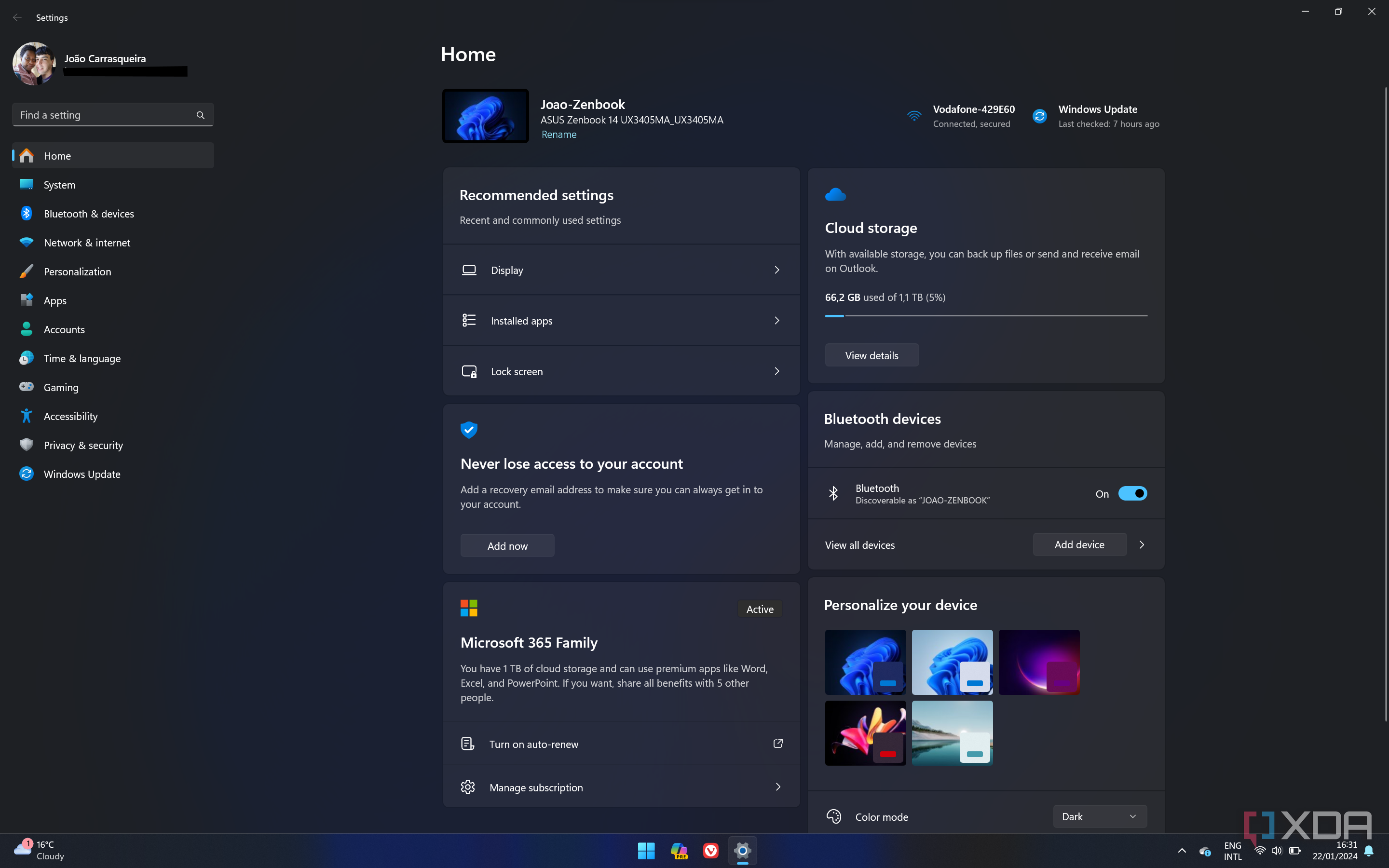Click the Microsoft logo in Microsoft 365 Family card
This screenshot has height=868, width=1389.
[469, 608]
